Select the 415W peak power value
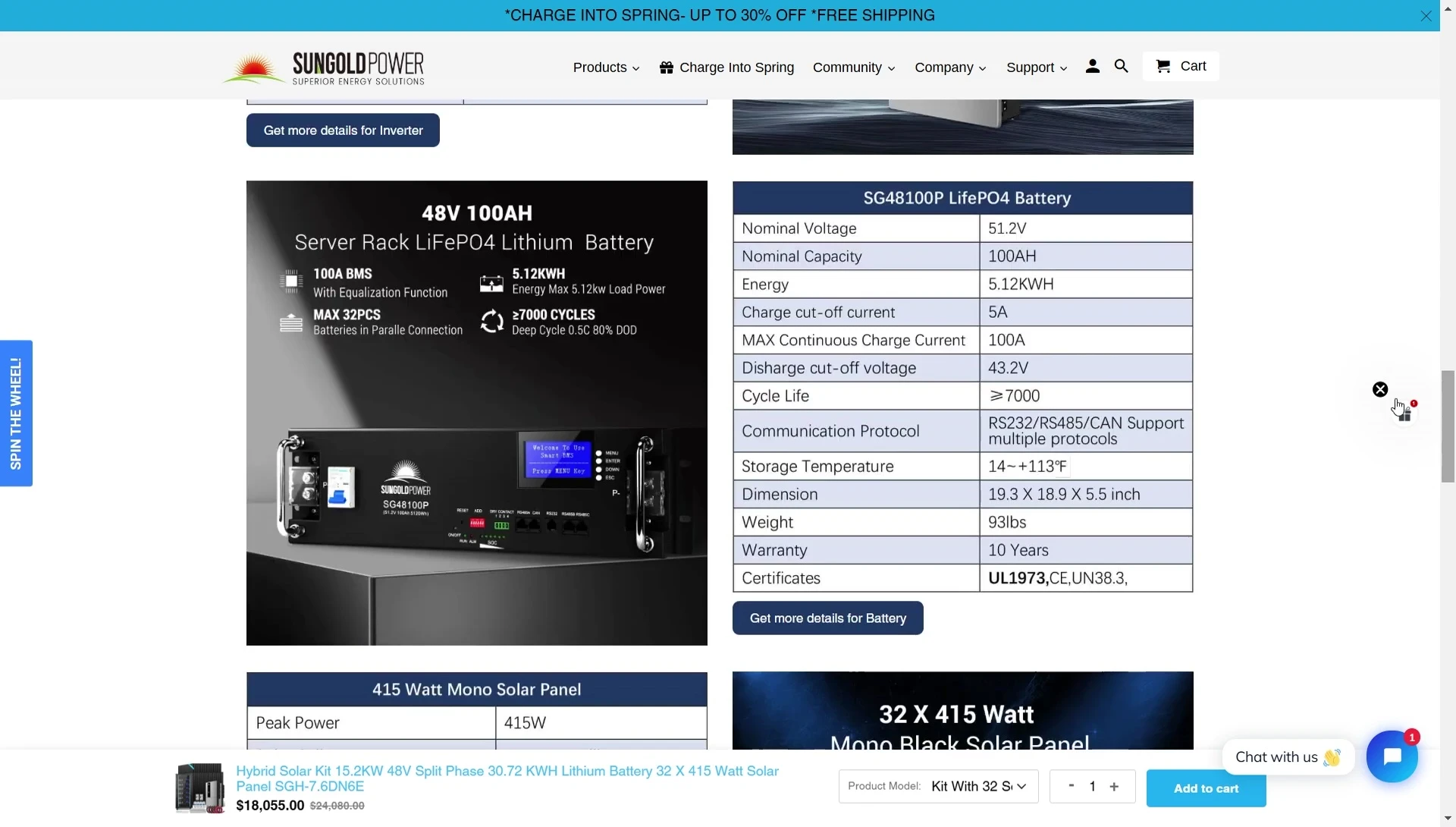Screen dimensions: 1456x827 pos(525,723)
